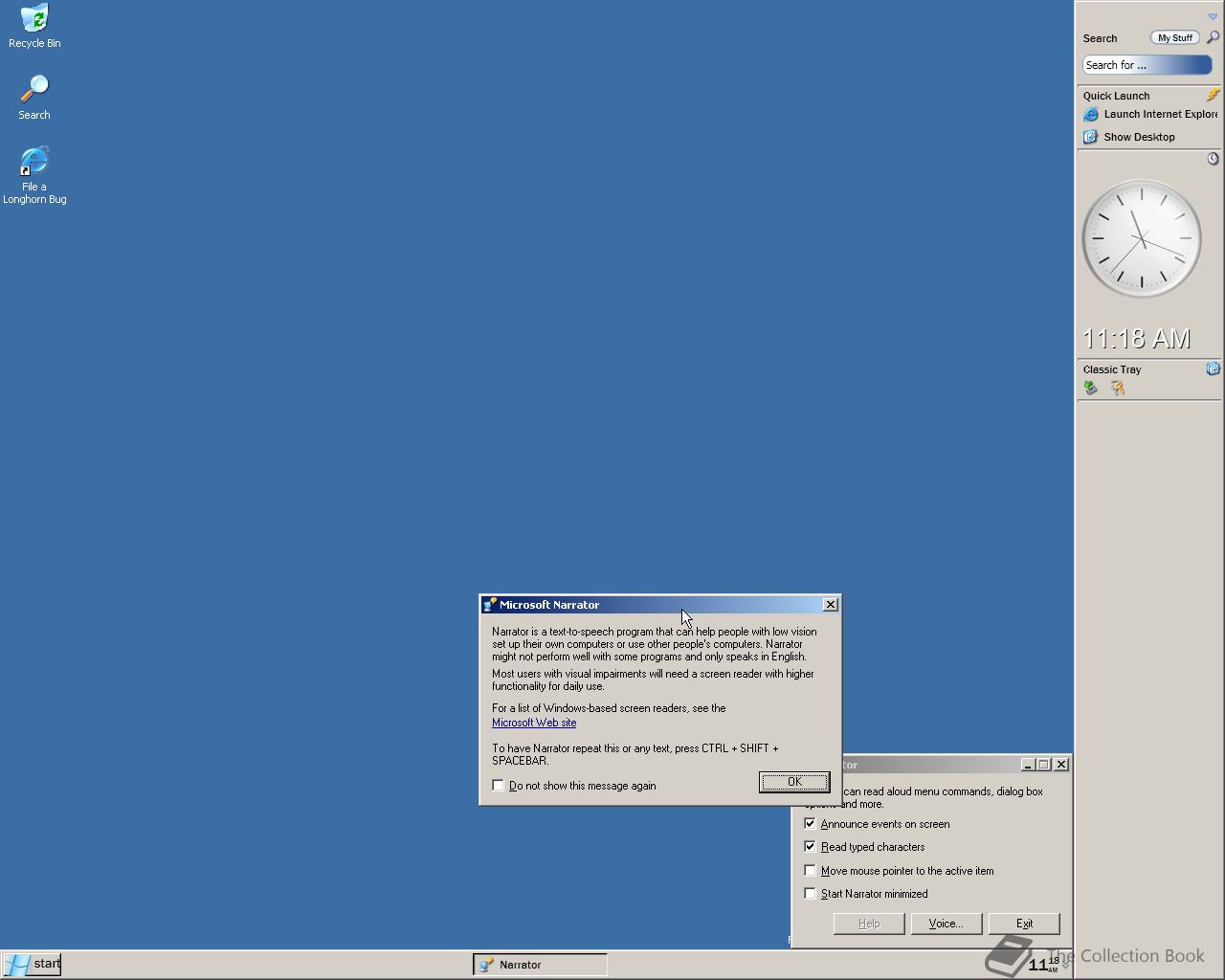The image size is (1225, 980).
Task: Enable Move mouse pointer to active item
Action: 810,870
